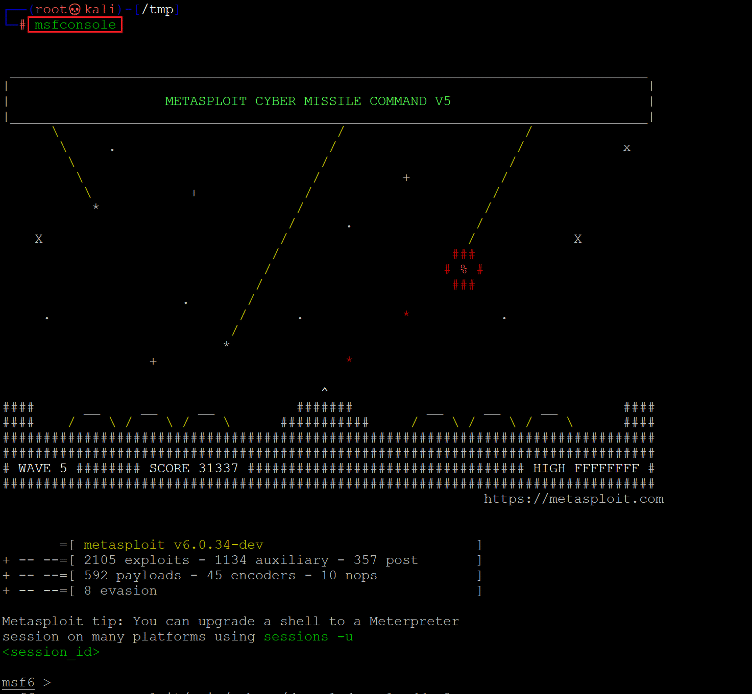
Task: Click the msfconsole command in the red box
Action: pos(75,24)
